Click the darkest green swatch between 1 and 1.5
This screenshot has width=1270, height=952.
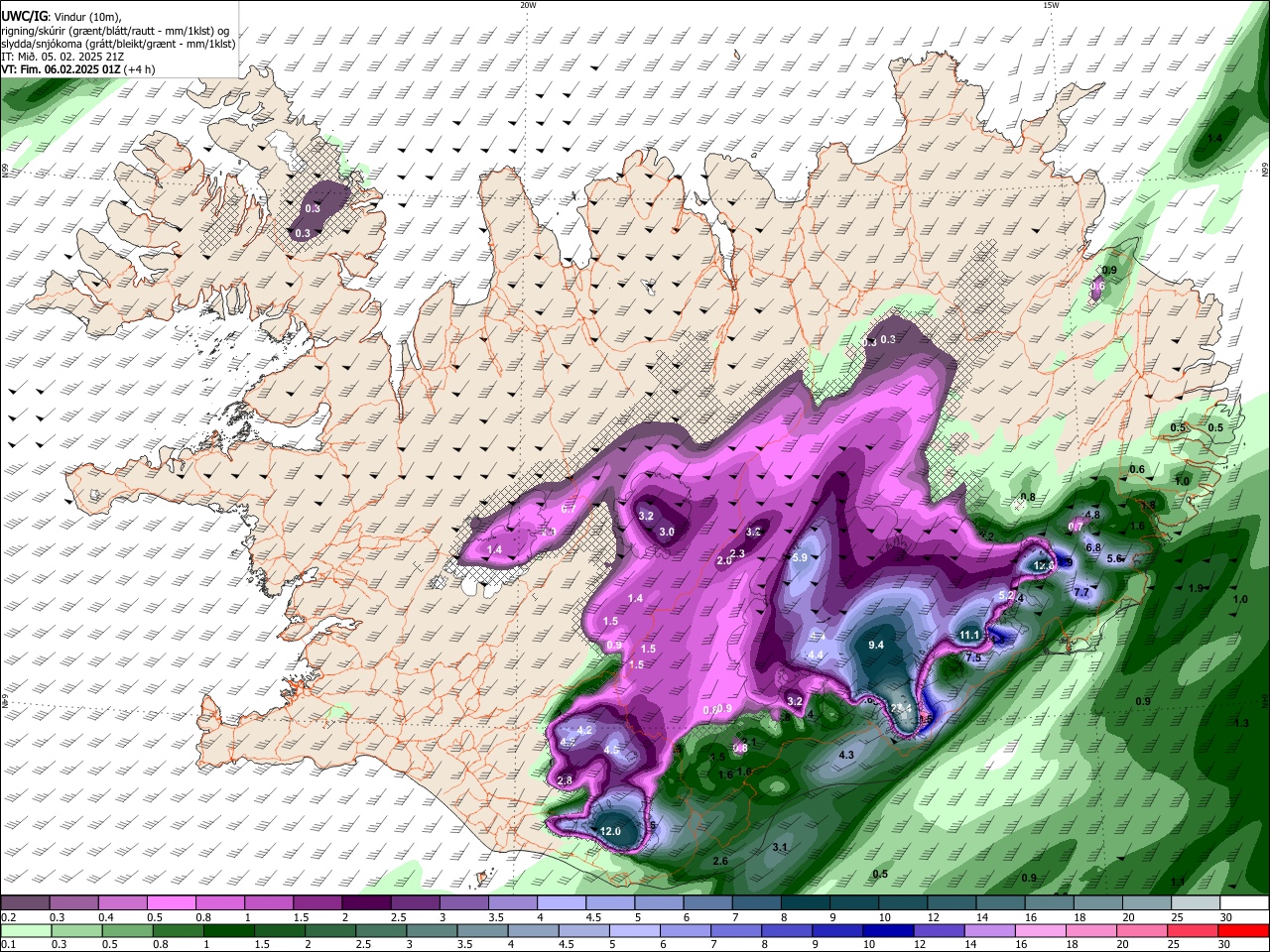coord(228,930)
